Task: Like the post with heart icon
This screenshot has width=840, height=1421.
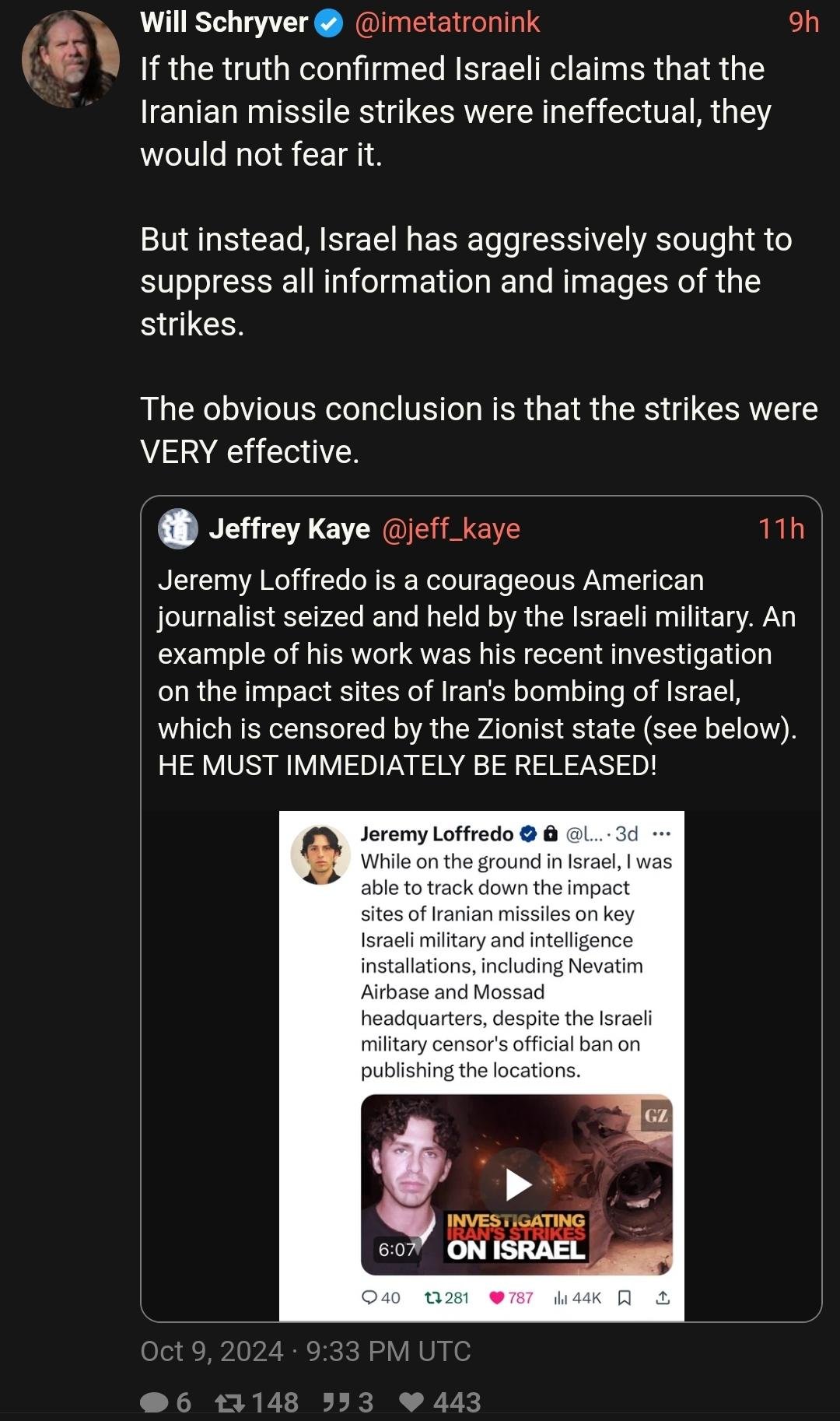Action: [x=411, y=1402]
